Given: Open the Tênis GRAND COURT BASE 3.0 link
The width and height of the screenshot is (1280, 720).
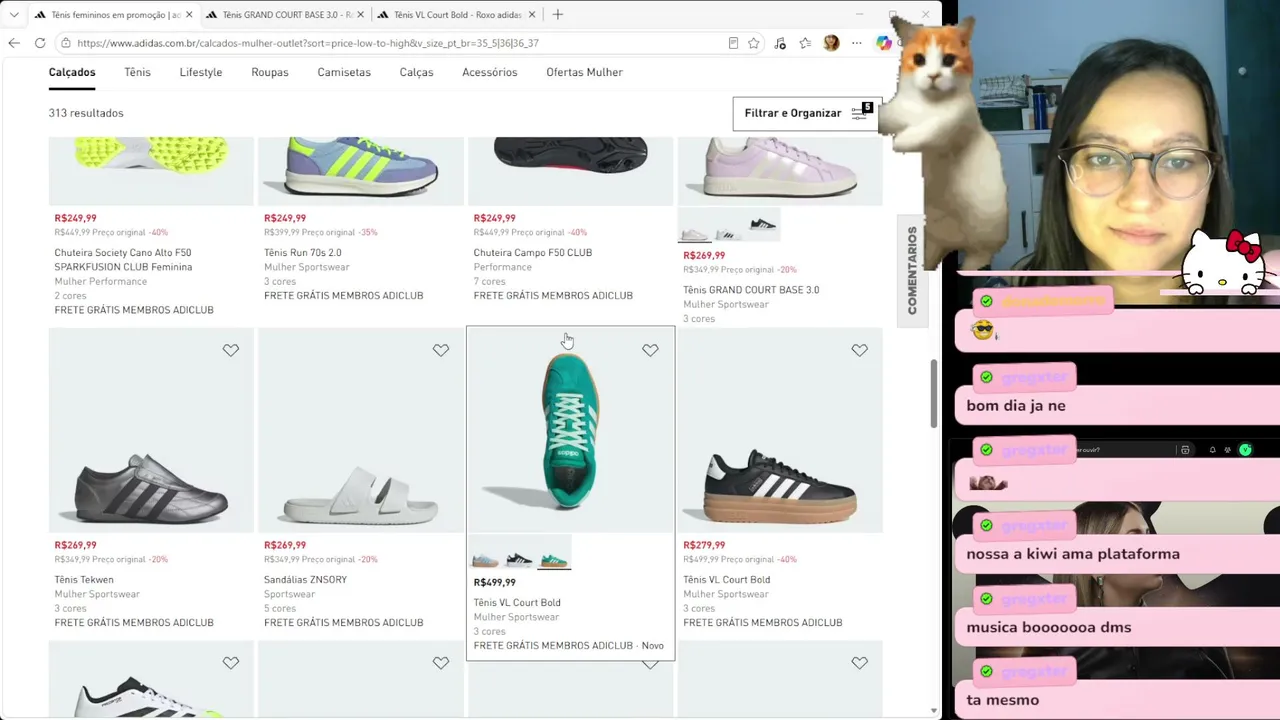Looking at the screenshot, I should click(751, 290).
